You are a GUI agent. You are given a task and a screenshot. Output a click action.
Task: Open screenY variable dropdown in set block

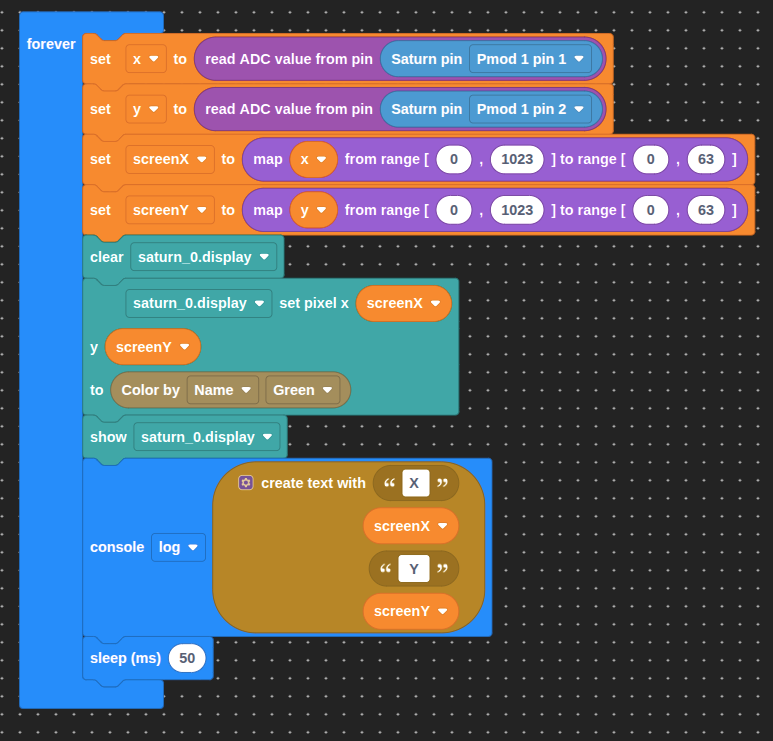170,210
